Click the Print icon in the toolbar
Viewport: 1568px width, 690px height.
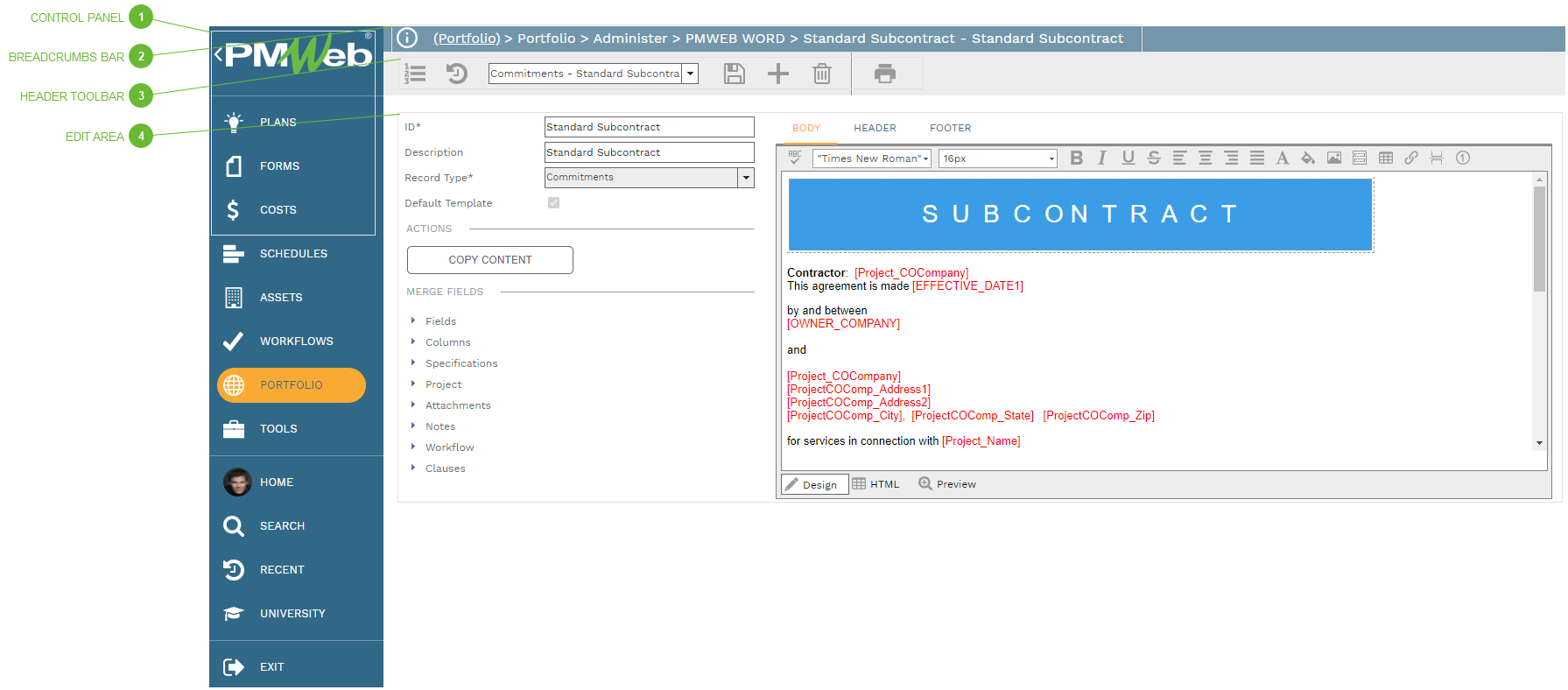(884, 74)
